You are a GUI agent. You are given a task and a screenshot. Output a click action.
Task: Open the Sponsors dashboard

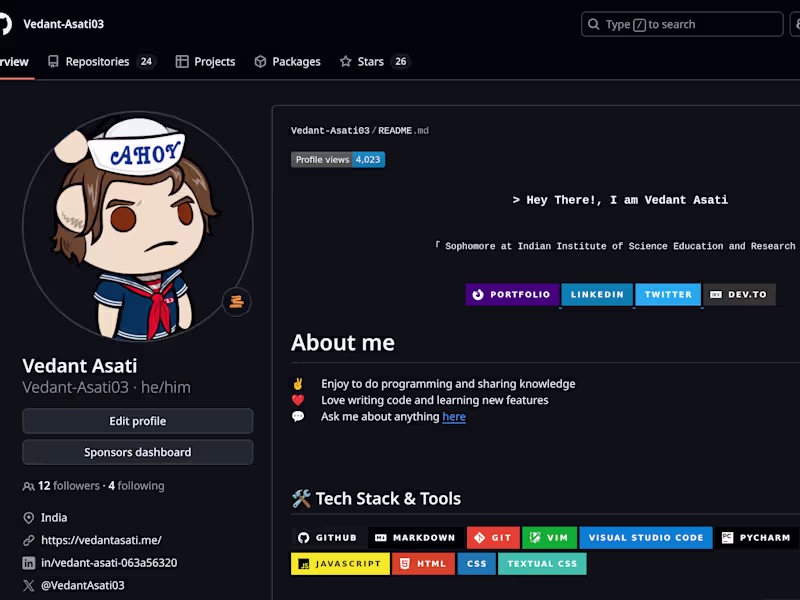tap(137, 452)
